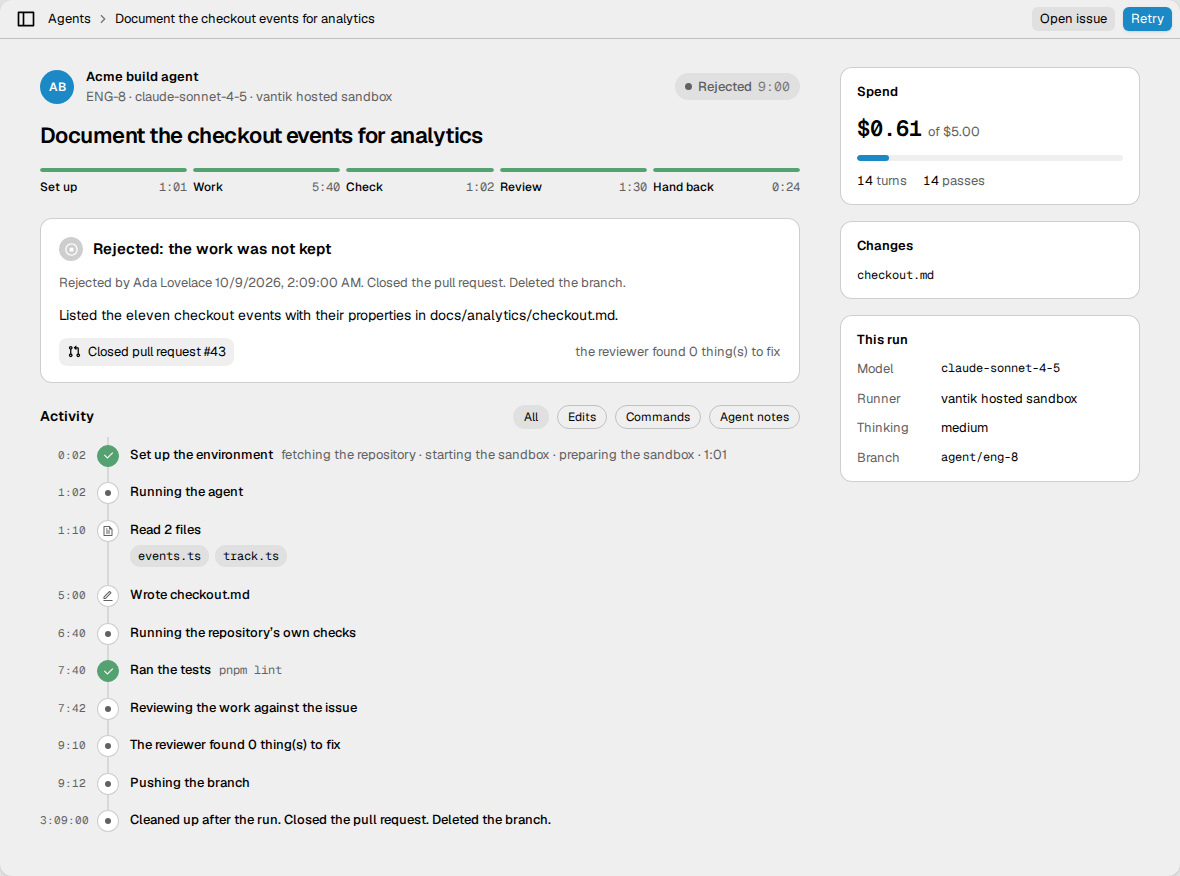
Task: Click the pnpm lint command text
Action: [250, 670]
